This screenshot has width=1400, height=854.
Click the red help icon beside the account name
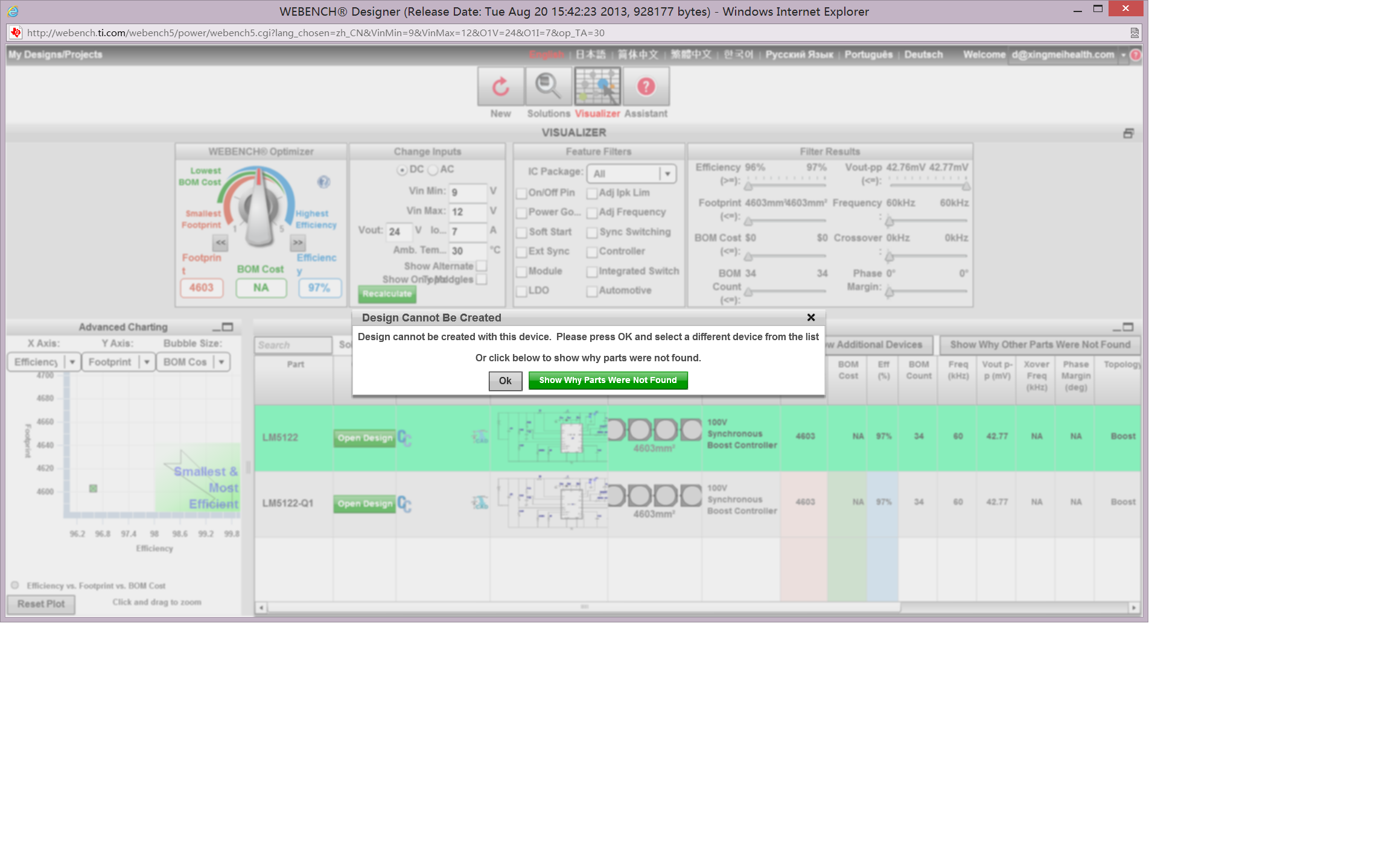point(1135,55)
